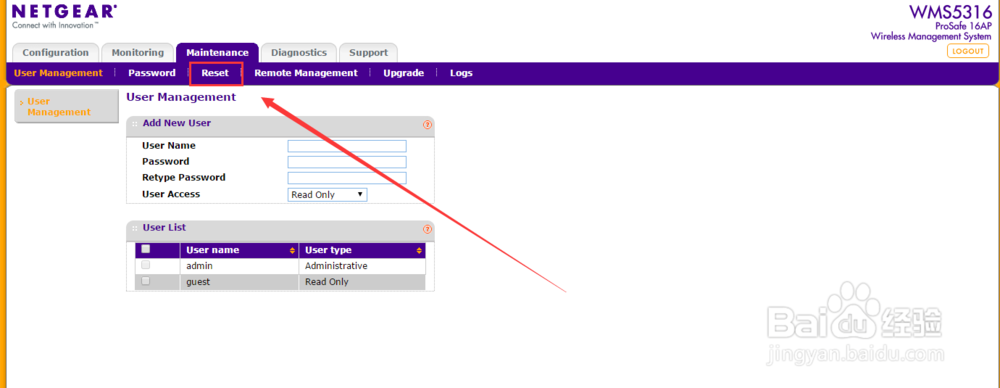The image size is (1000, 388).
Task: Sort by User type column arrows
Action: 419,250
